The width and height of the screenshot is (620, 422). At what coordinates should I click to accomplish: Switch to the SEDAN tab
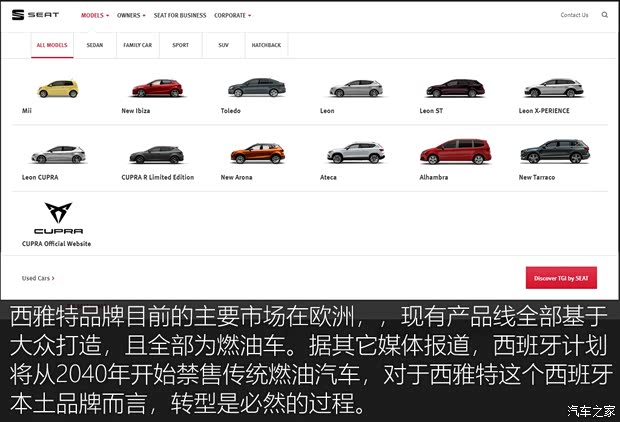tap(95, 45)
